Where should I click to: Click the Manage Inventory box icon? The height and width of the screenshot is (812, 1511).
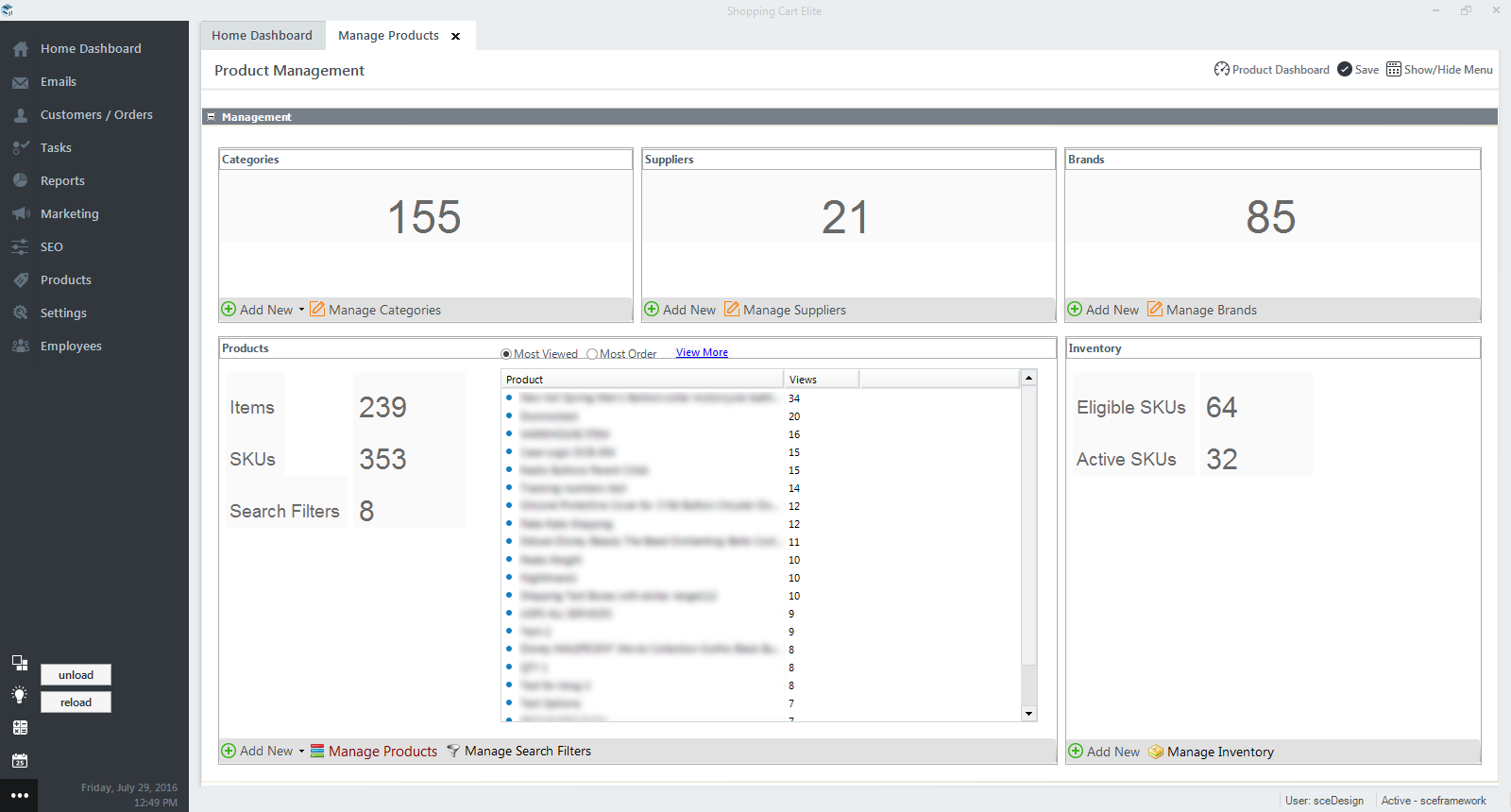pos(1156,752)
